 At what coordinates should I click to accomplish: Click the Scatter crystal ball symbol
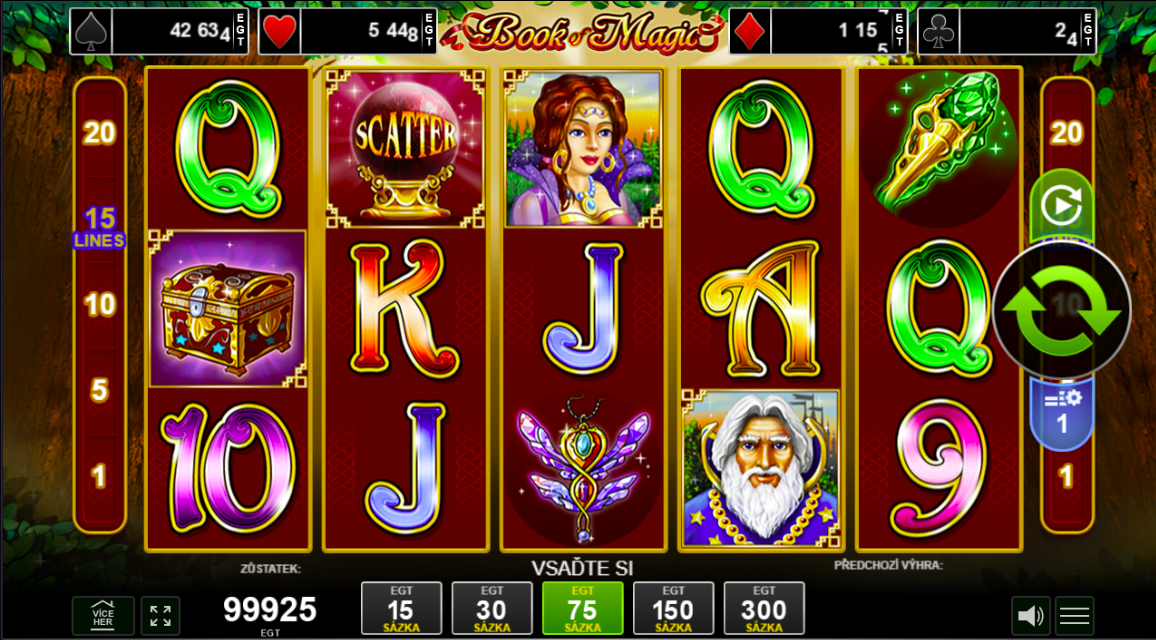point(405,149)
